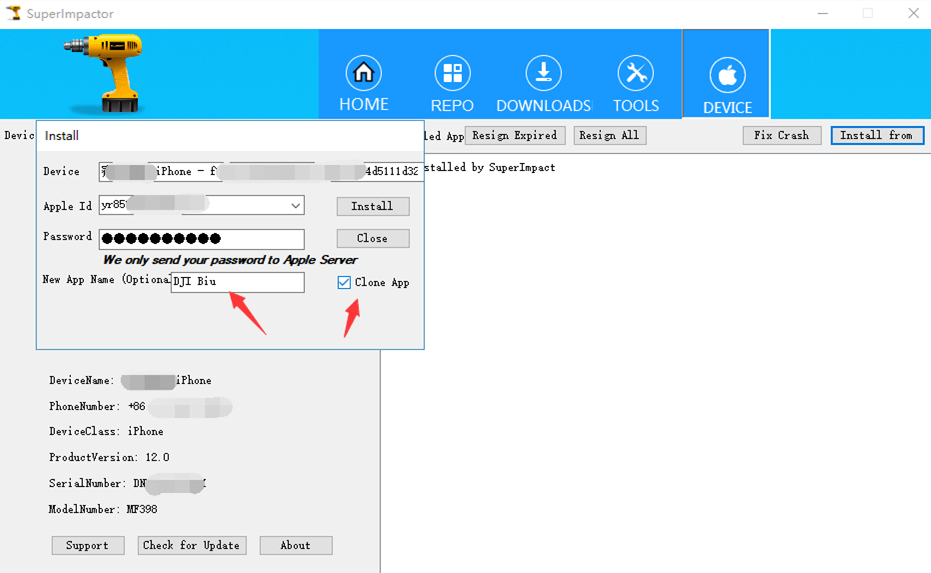The width and height of the screenshot is (931, 573).
Task: Go to the TOOLS tab
Action: (635, 83)
